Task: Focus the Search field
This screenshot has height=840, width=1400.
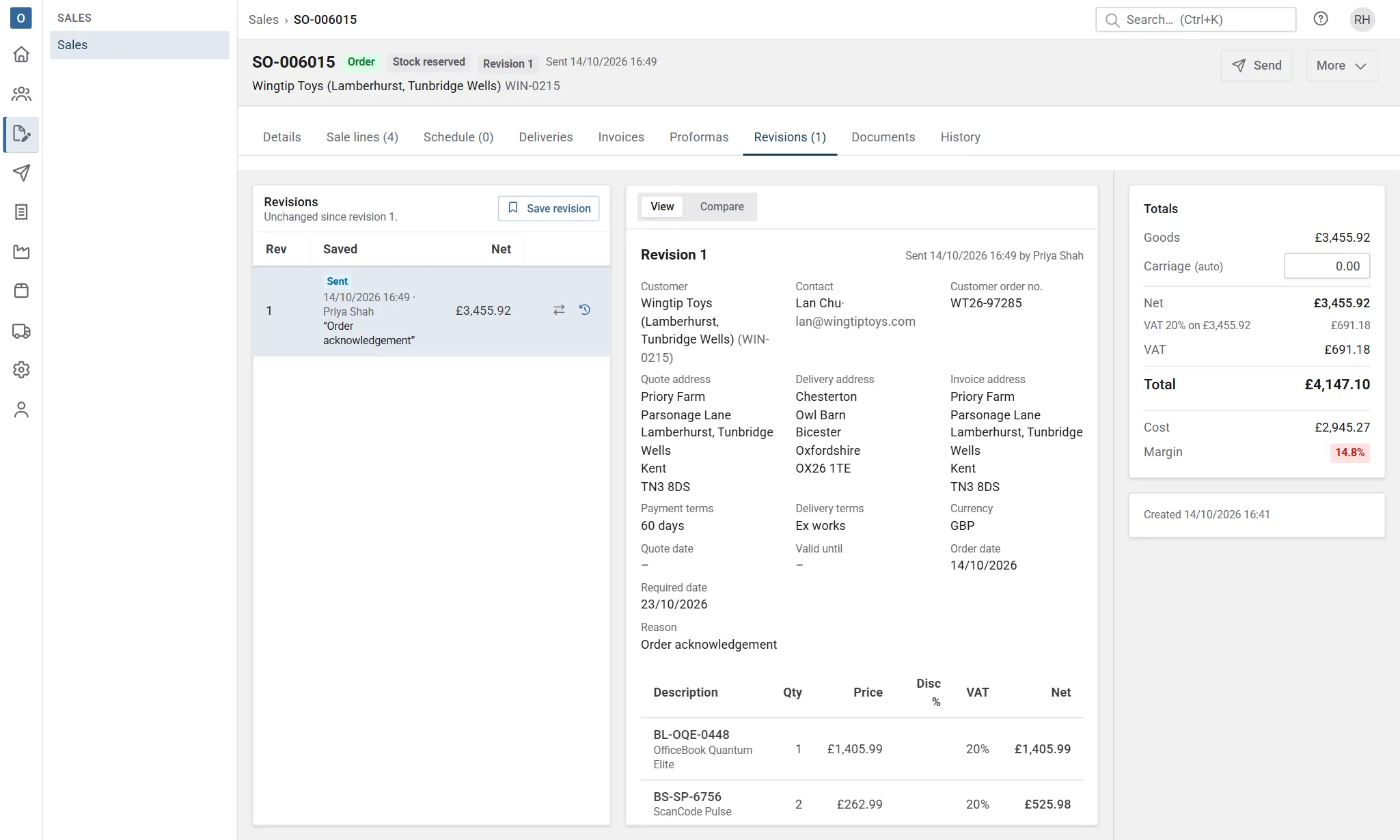Action: [1196, 20]
